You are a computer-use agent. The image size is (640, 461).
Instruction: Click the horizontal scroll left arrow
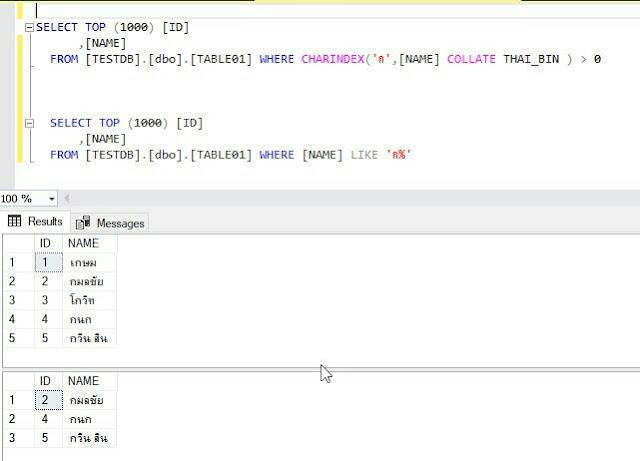[x=67, y=199]
